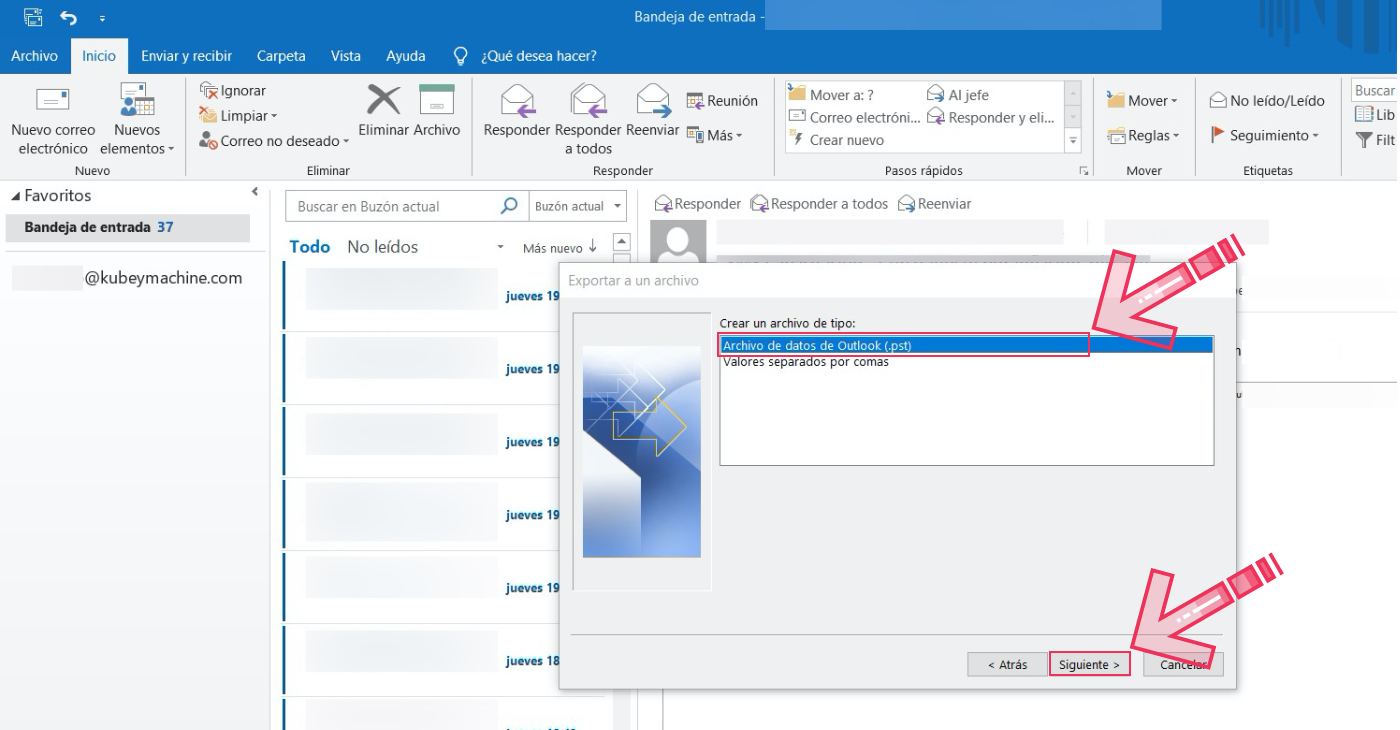Click Responder a todos ribbon icon
The height and width of the screenshot is (730, 1400).
click(x=588, y=101)
